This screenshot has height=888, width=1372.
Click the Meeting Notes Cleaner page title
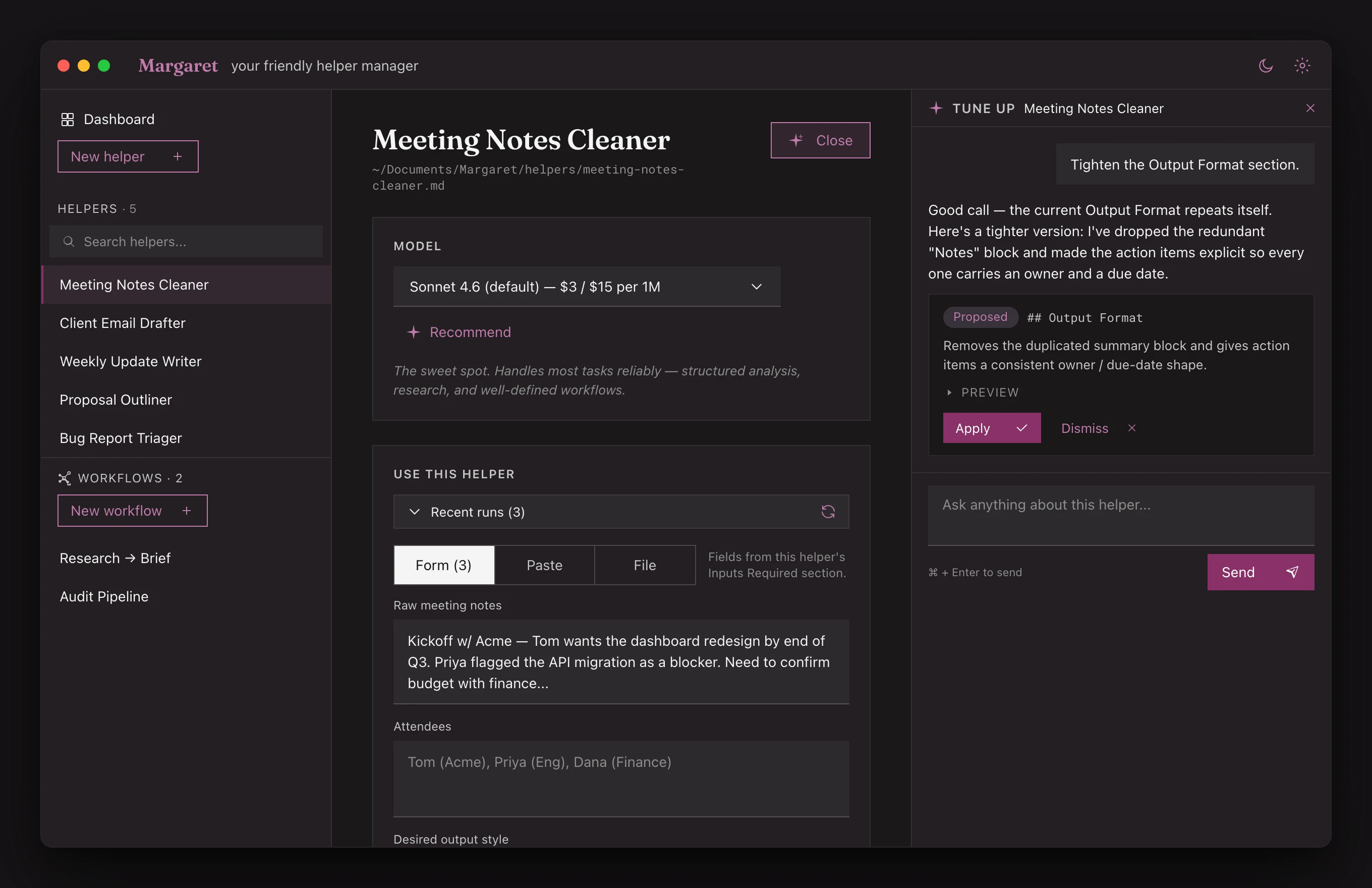click(521, 140)
